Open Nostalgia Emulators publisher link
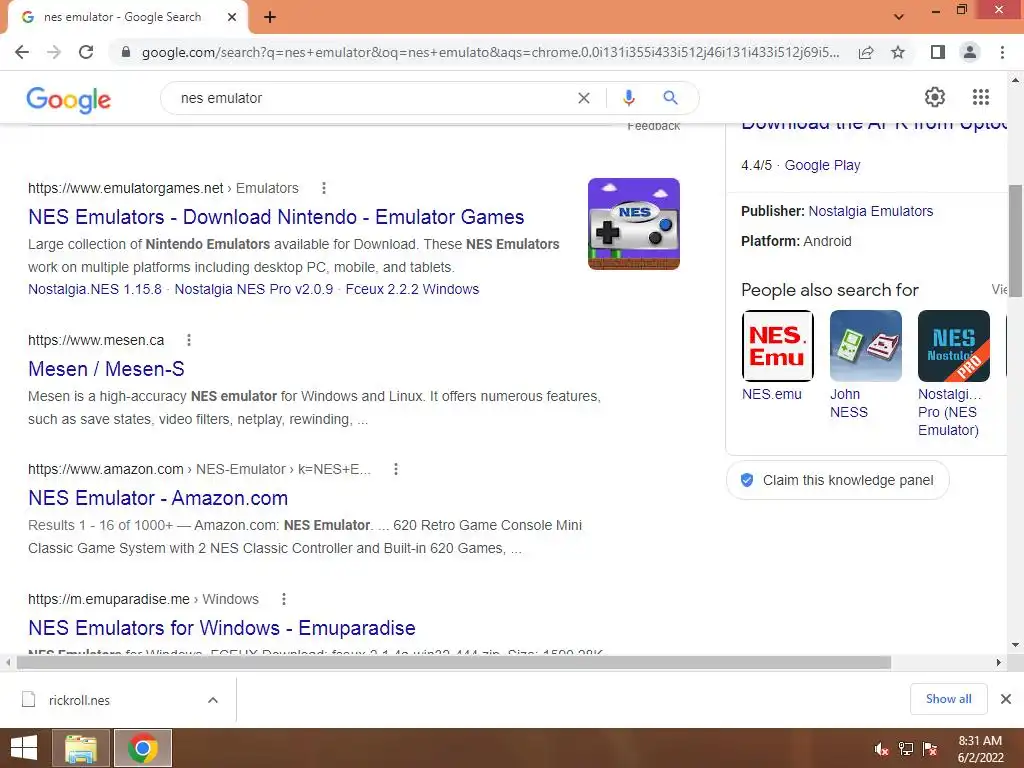Viewport: 1024px width, 768px height. [871, 211]
